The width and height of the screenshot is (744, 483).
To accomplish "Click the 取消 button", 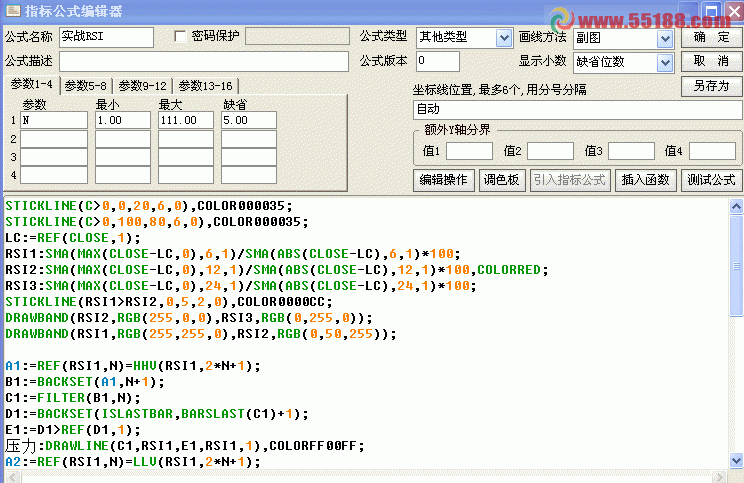I will tap(712, 61).
